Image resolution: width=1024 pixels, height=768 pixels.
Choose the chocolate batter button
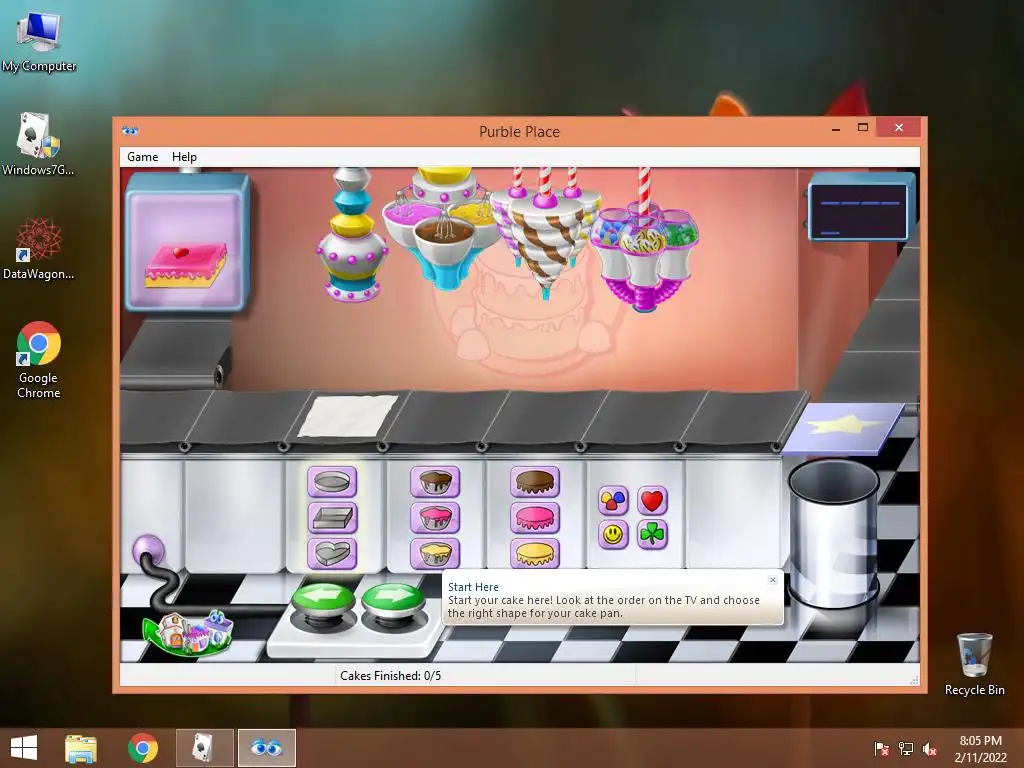tap(435, 482)
